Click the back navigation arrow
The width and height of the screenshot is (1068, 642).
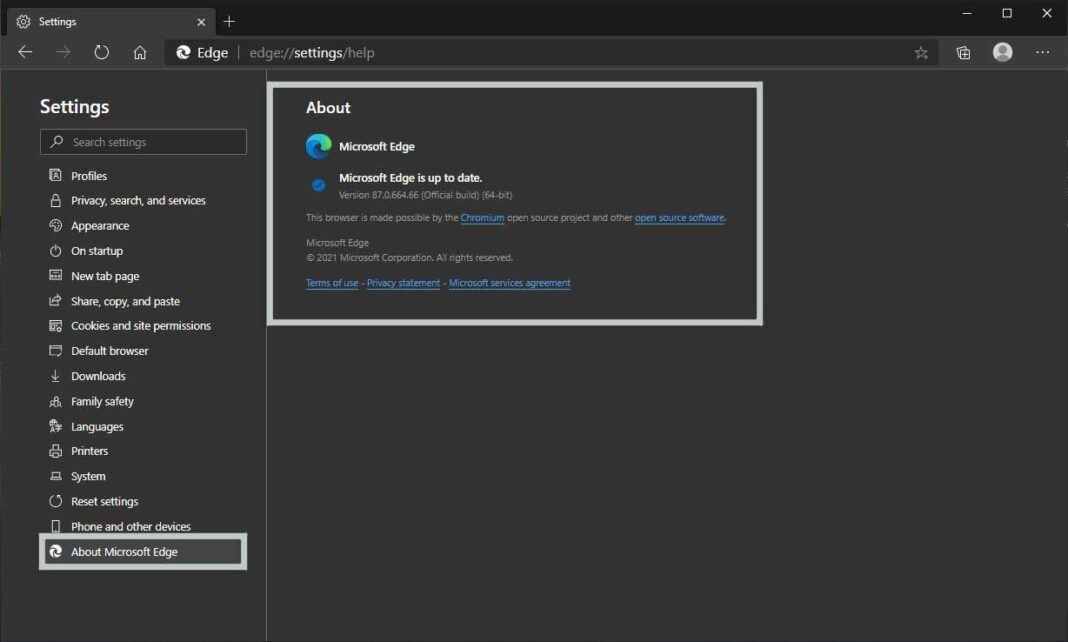pos(25,52)
